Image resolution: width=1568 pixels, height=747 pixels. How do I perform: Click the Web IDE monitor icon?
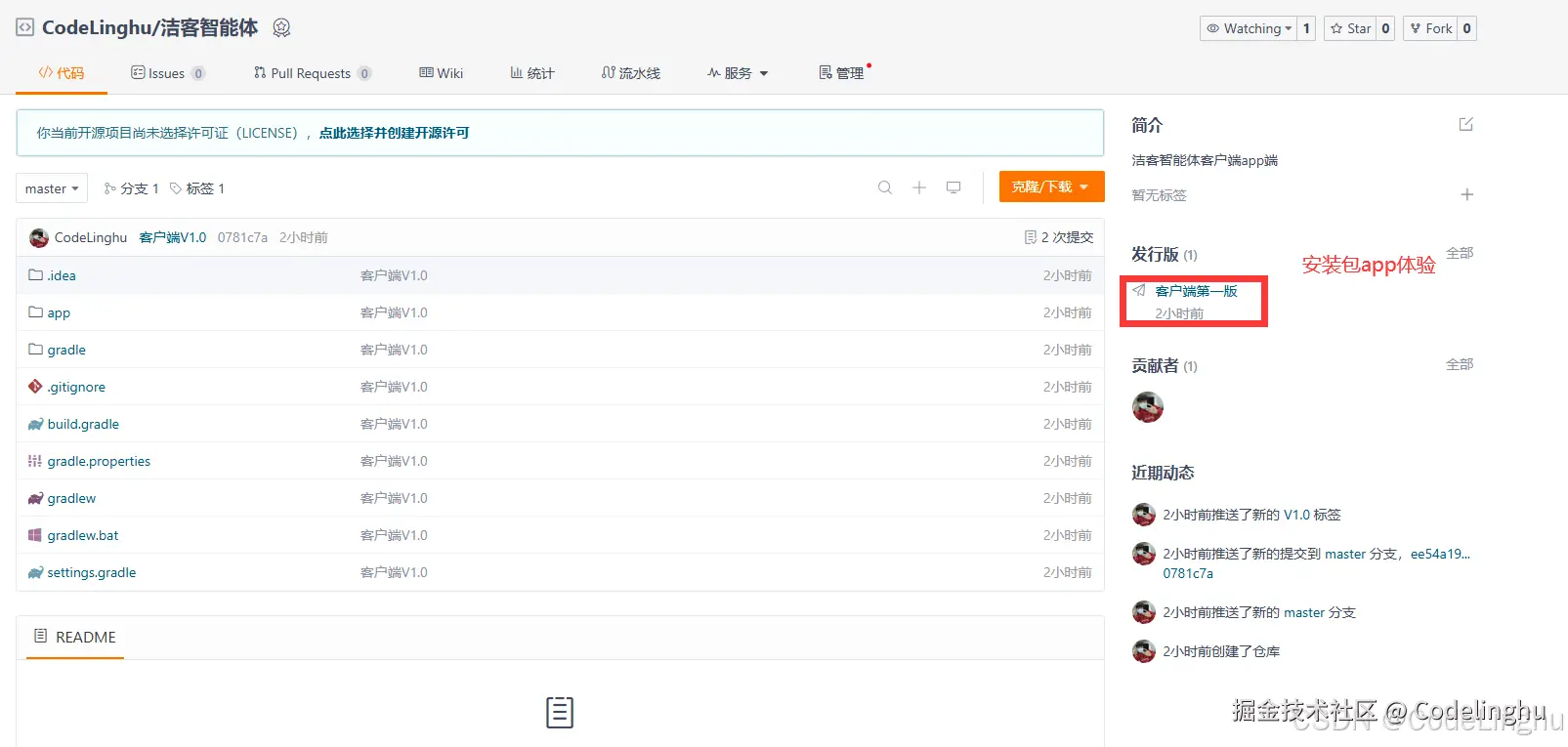tap(954, 187)
